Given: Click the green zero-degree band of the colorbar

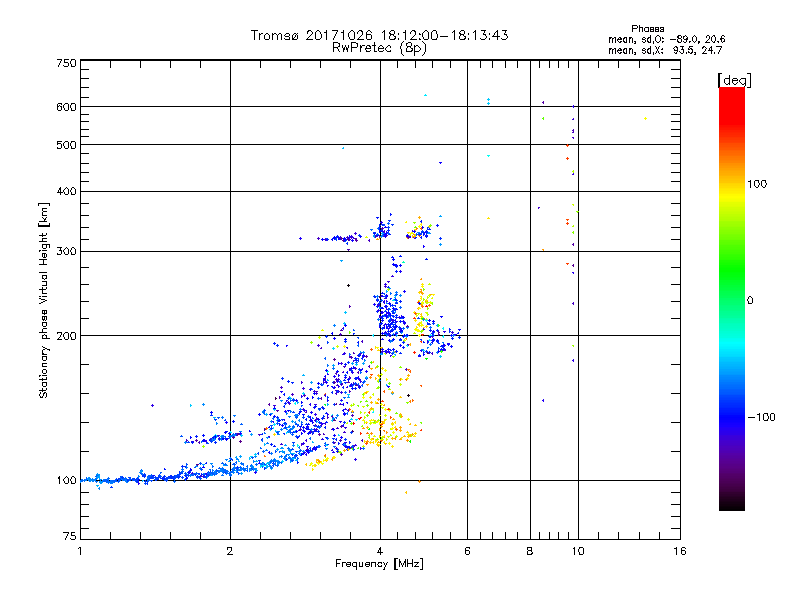Looking at the screenshot, I should coord(732,299).
